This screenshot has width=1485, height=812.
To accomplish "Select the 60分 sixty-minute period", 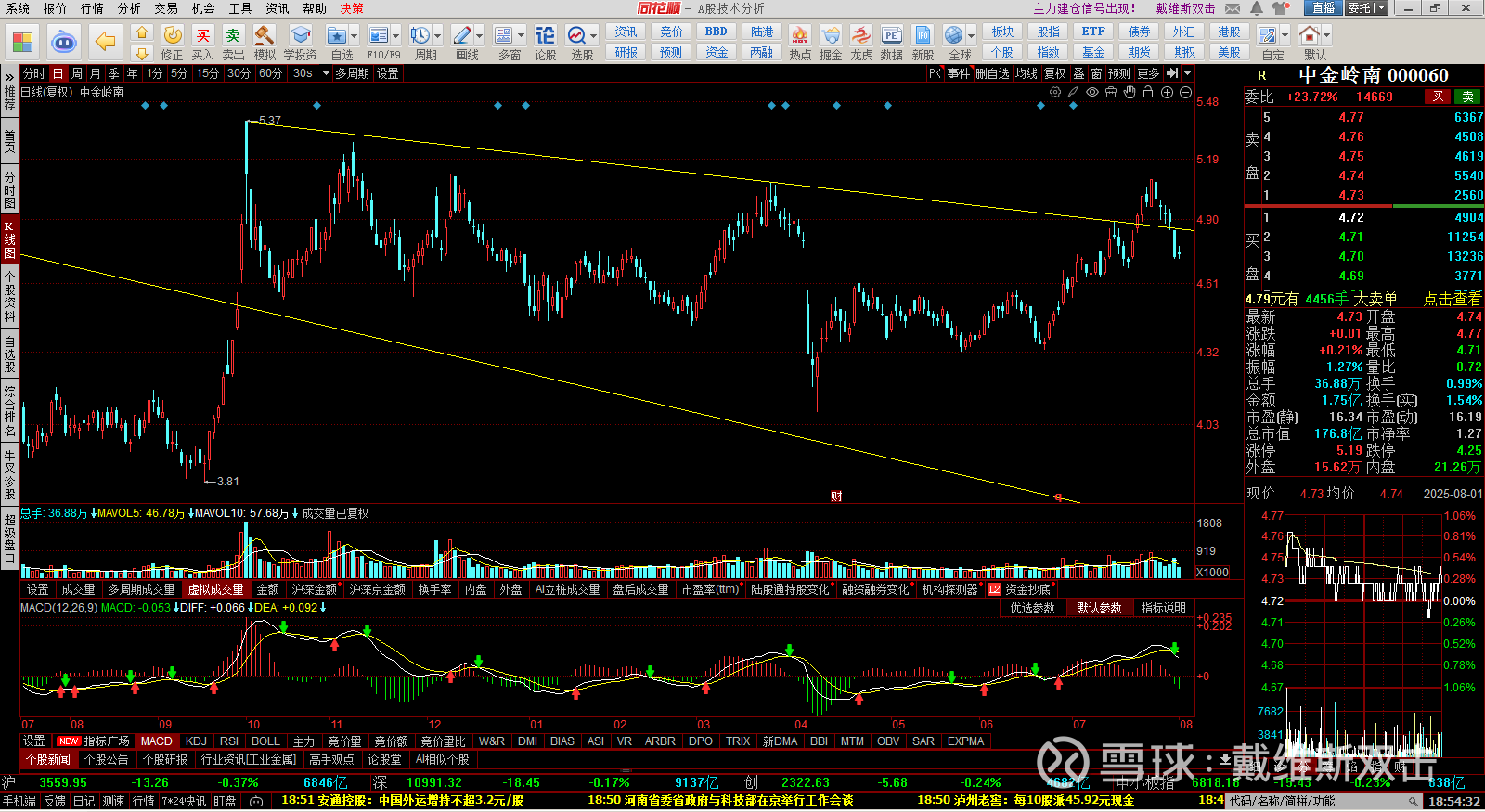I will point(270,73).
